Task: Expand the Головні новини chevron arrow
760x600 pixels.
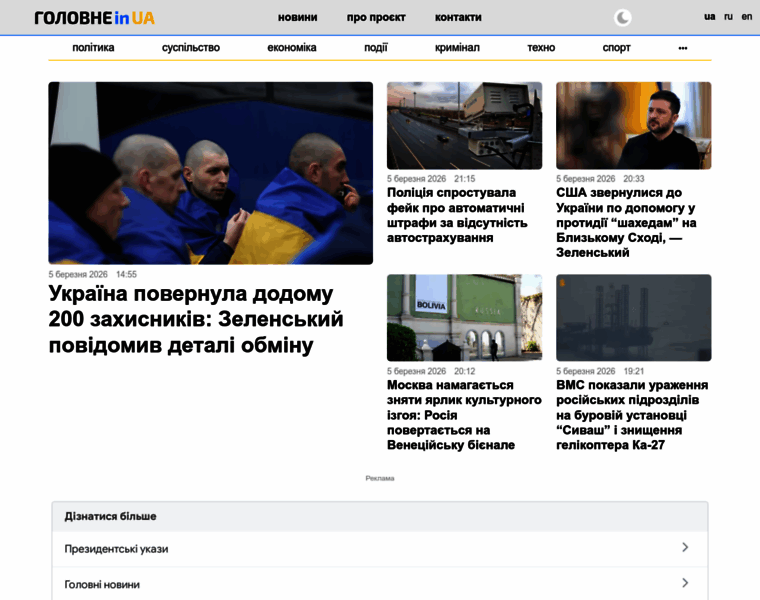Action: [685, 583]
